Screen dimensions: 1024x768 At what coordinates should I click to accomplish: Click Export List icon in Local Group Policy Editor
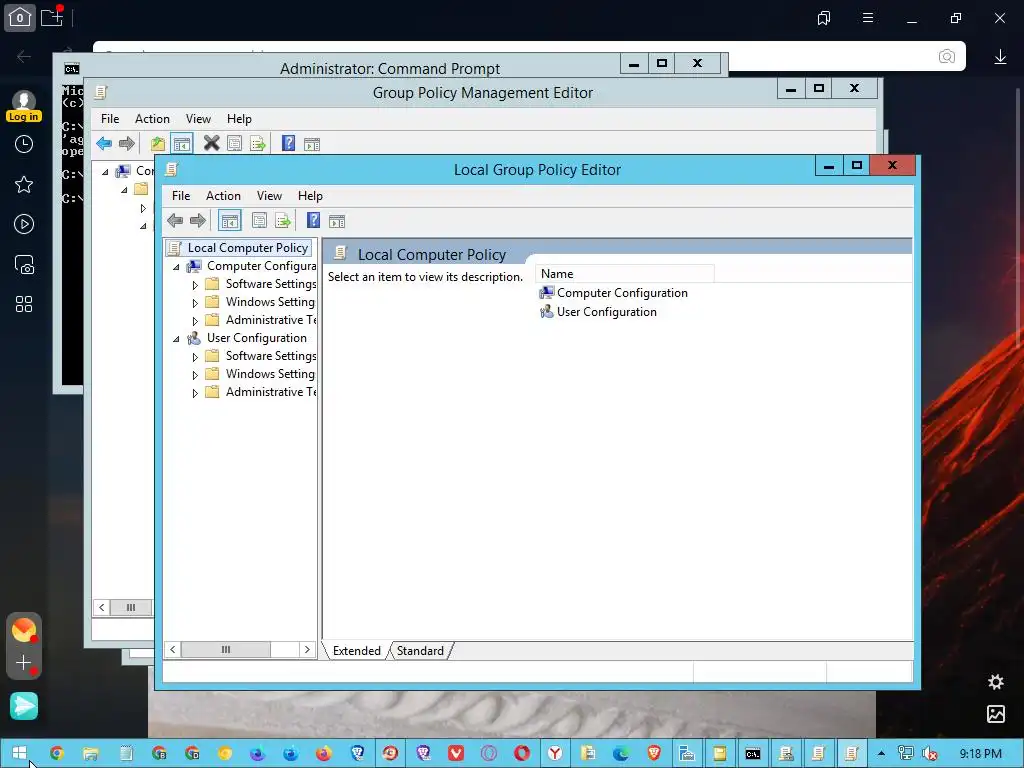283,221
